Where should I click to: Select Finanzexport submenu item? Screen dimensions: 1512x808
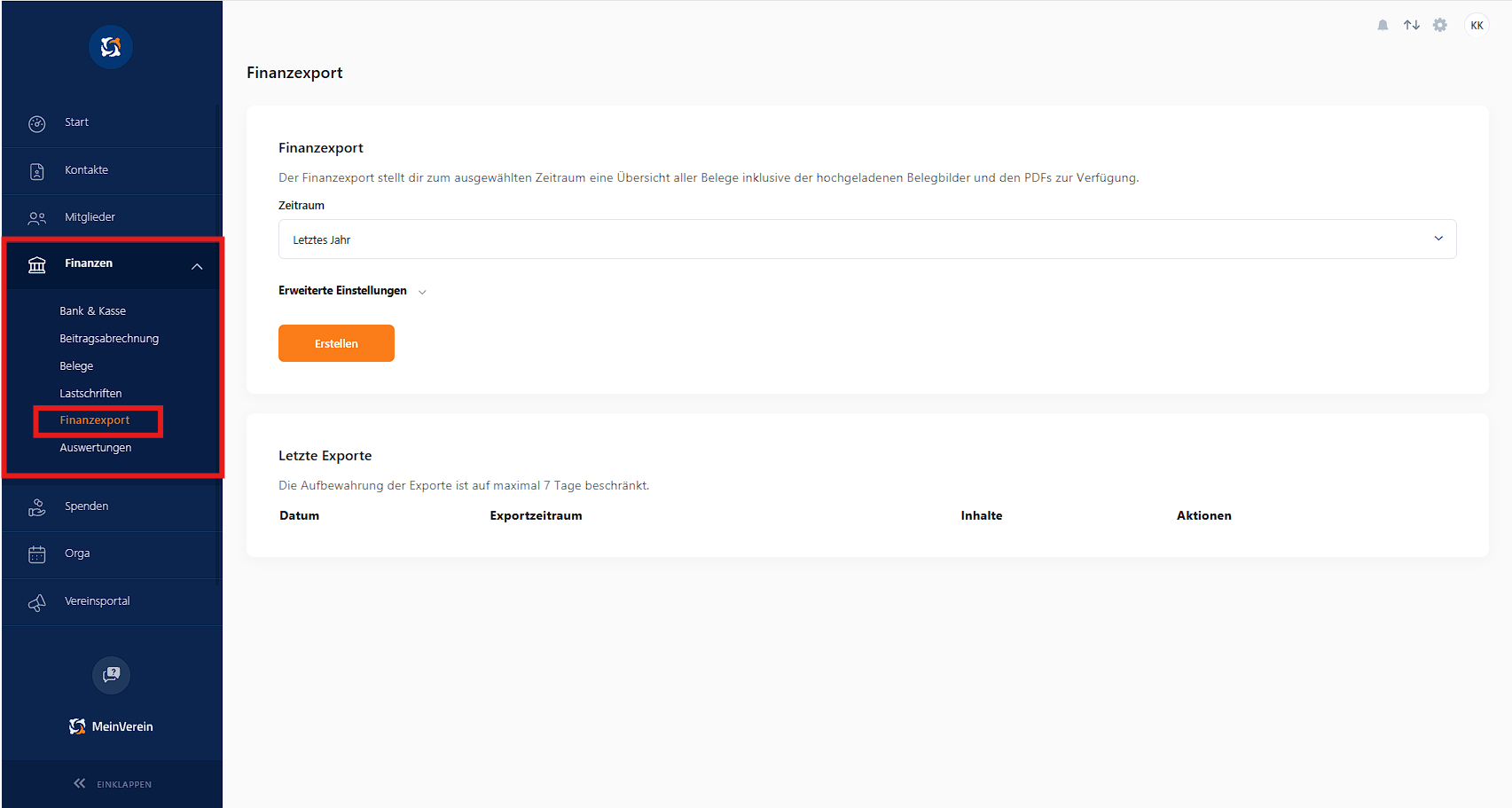pyautogui.click(x=95, y=420)
